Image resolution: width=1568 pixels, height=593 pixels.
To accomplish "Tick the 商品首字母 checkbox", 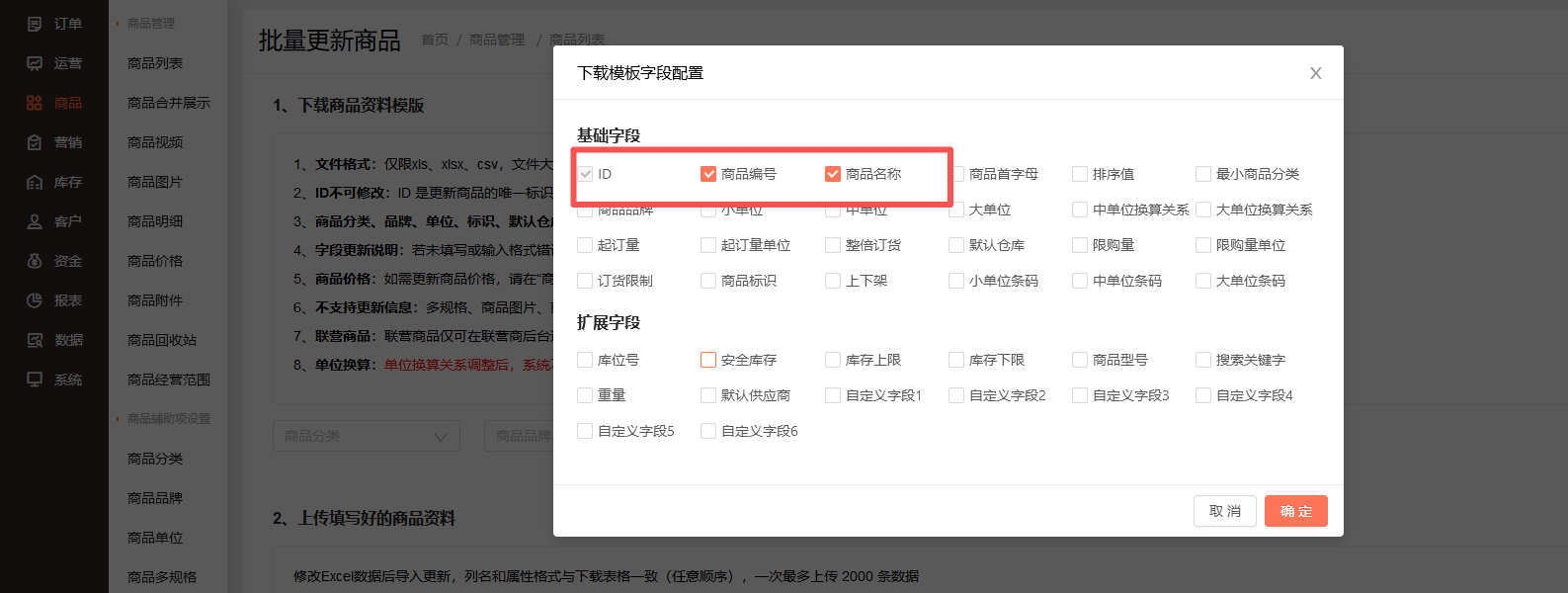I will (956, 174).
